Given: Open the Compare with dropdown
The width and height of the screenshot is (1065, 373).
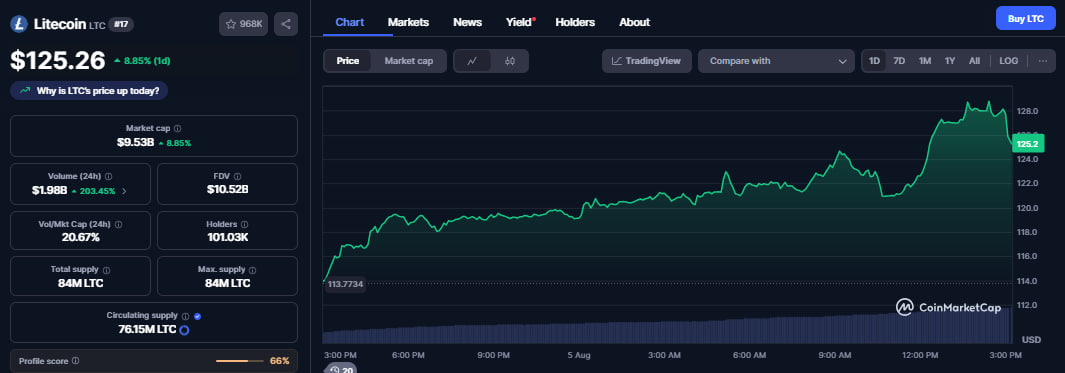Looking at the screenshot, I should [x=776, y=60].
